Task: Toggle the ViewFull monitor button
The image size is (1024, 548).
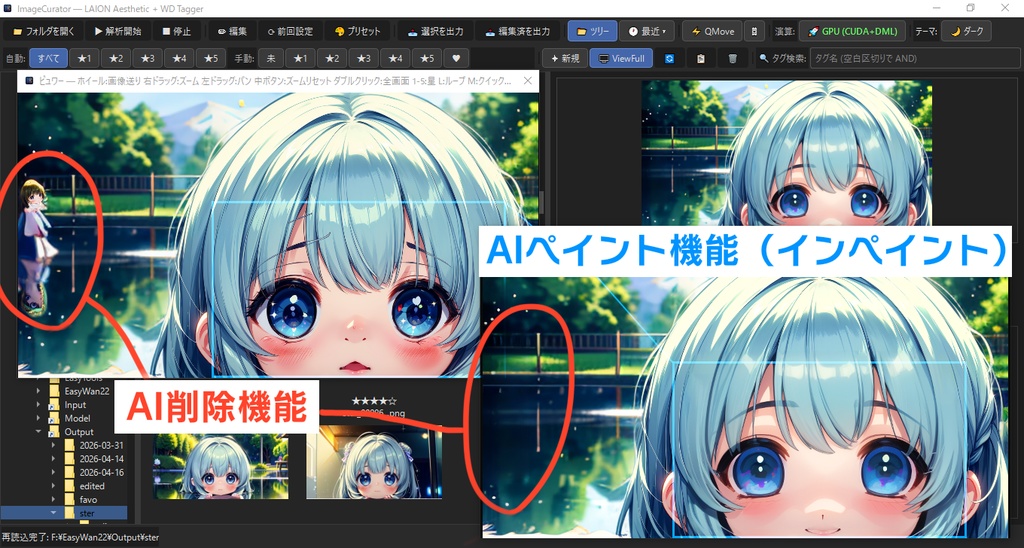Action: coord(622,58)
